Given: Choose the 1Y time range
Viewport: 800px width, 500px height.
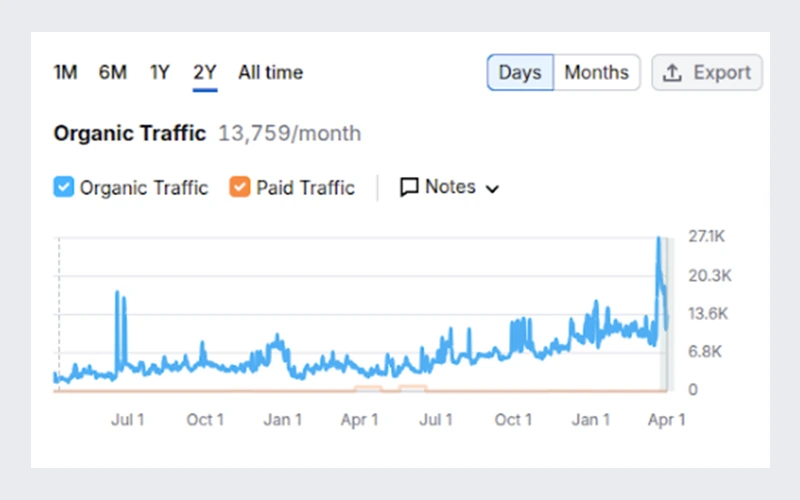Looking at the screenshot, I should pos(160,73).
